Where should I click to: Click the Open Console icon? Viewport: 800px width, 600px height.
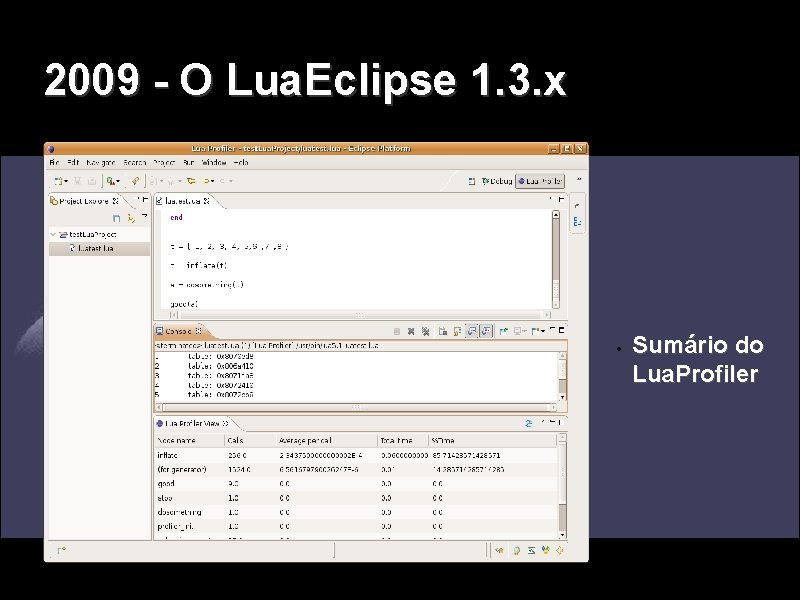click(x=536, y=332)
